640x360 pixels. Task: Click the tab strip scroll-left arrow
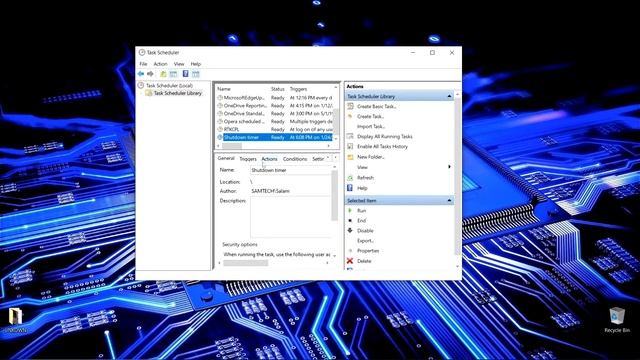[328, 158]
